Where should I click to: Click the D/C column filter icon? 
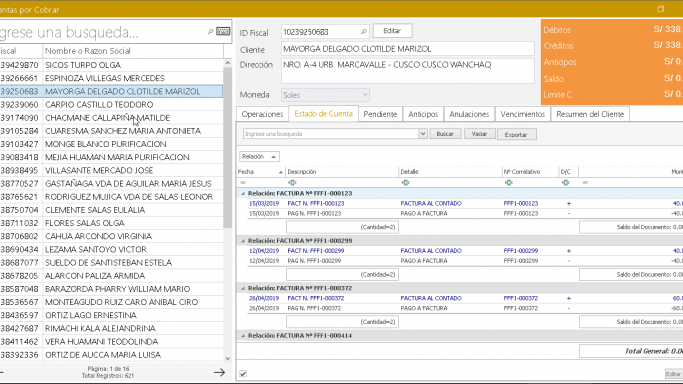(565, 183)
